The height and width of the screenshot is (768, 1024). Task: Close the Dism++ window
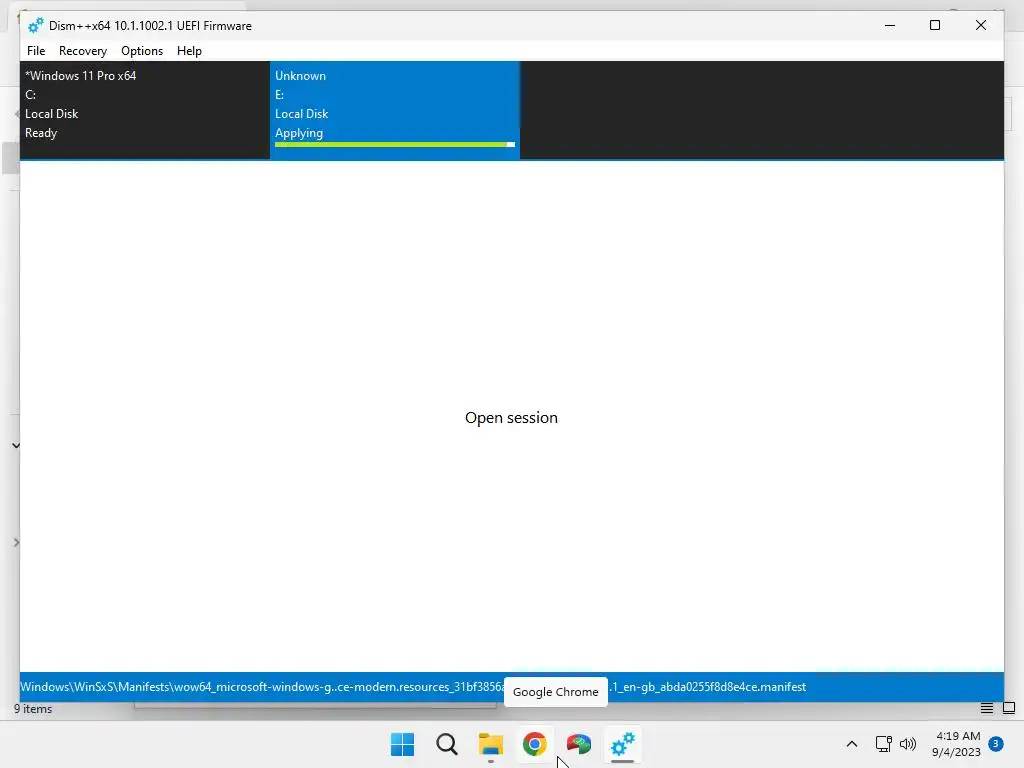(x=981, y=25)
